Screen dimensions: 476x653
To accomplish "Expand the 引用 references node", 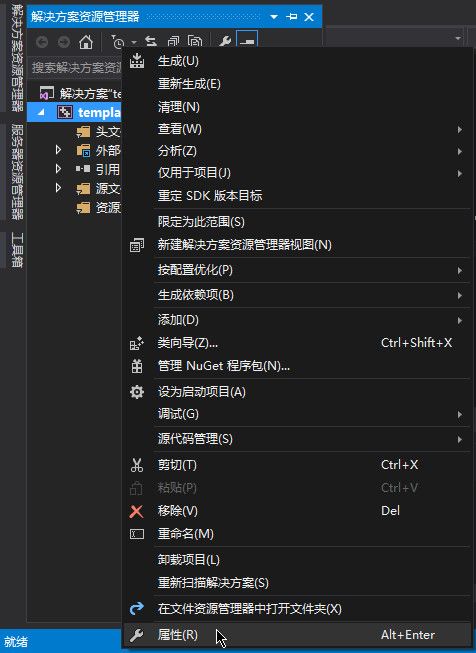I will point(58,169).
